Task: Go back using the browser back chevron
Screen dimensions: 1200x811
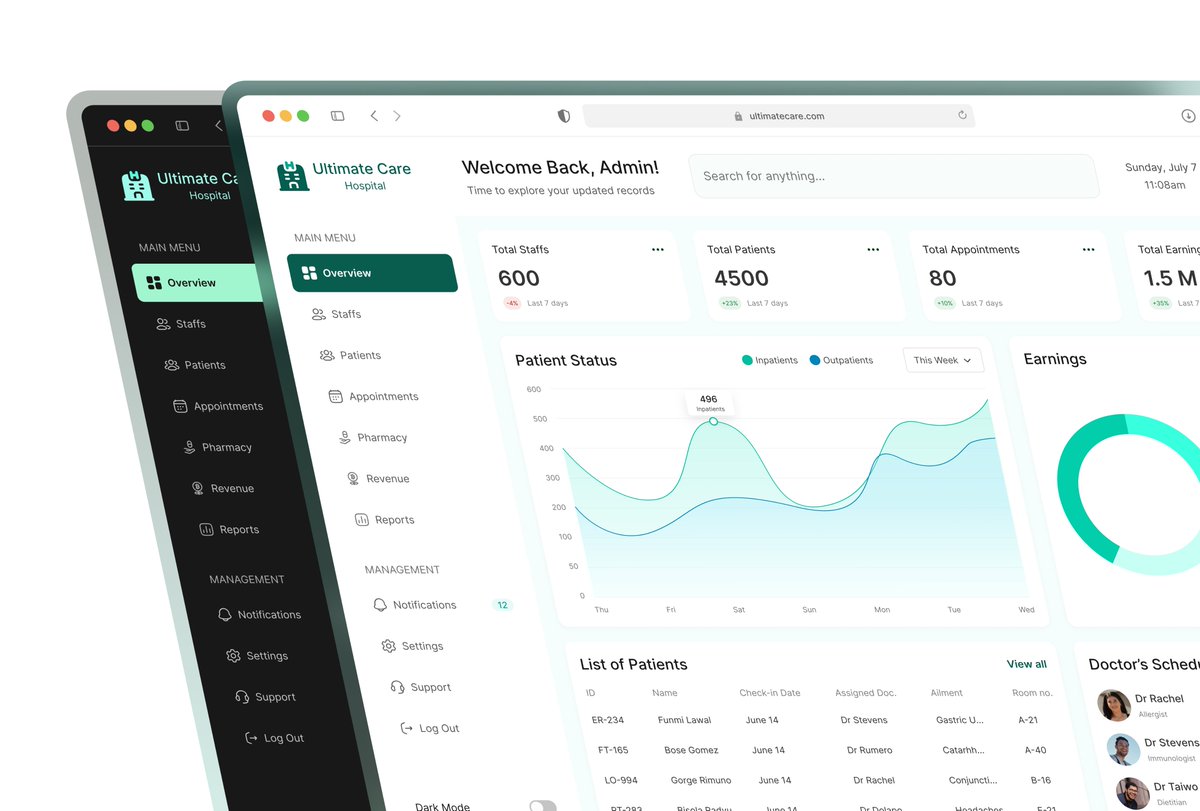Action: [x=374, y=116]
